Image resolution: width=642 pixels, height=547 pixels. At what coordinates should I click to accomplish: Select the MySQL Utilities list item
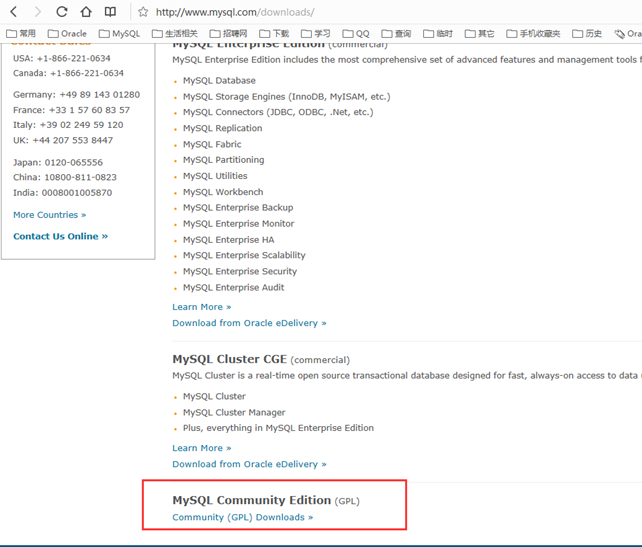tap(215, 176)
